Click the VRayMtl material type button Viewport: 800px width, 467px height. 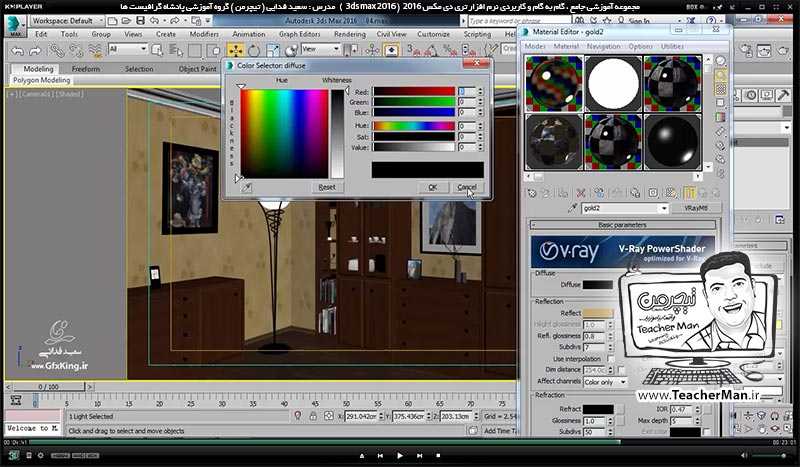(x=695, y=208)
